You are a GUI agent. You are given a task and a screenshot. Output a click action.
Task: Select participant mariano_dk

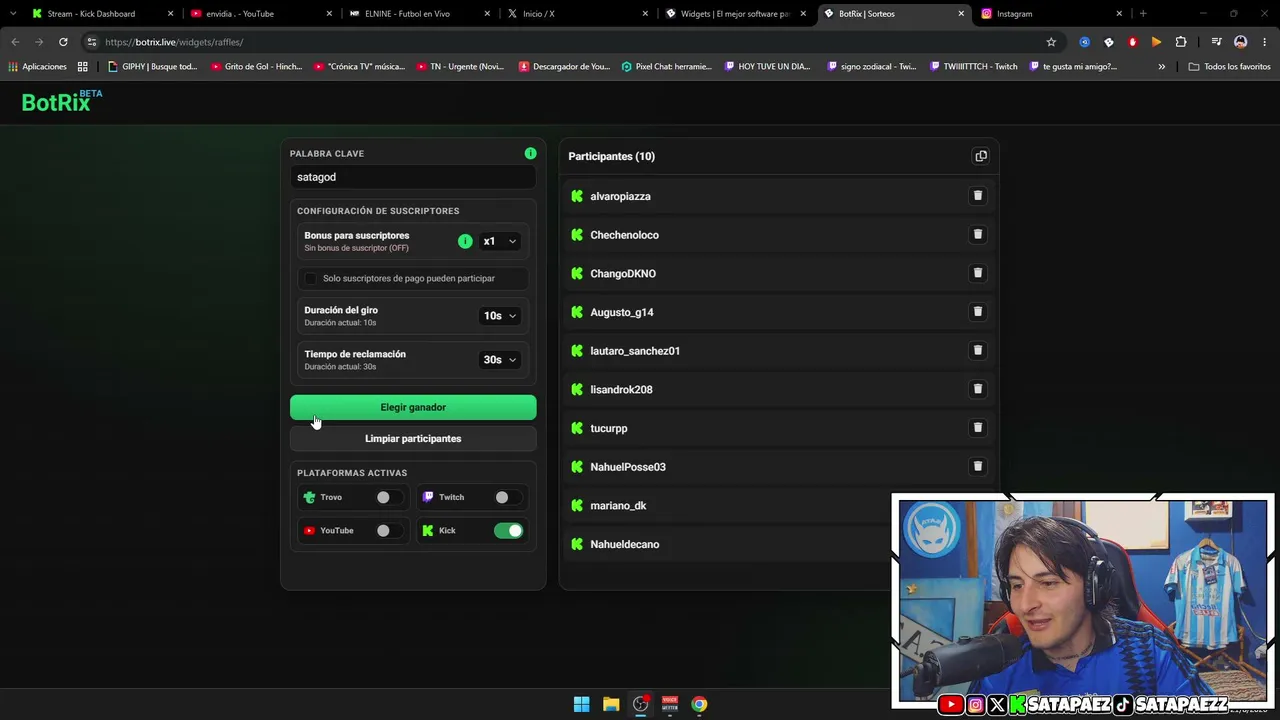tap(618, 506)
